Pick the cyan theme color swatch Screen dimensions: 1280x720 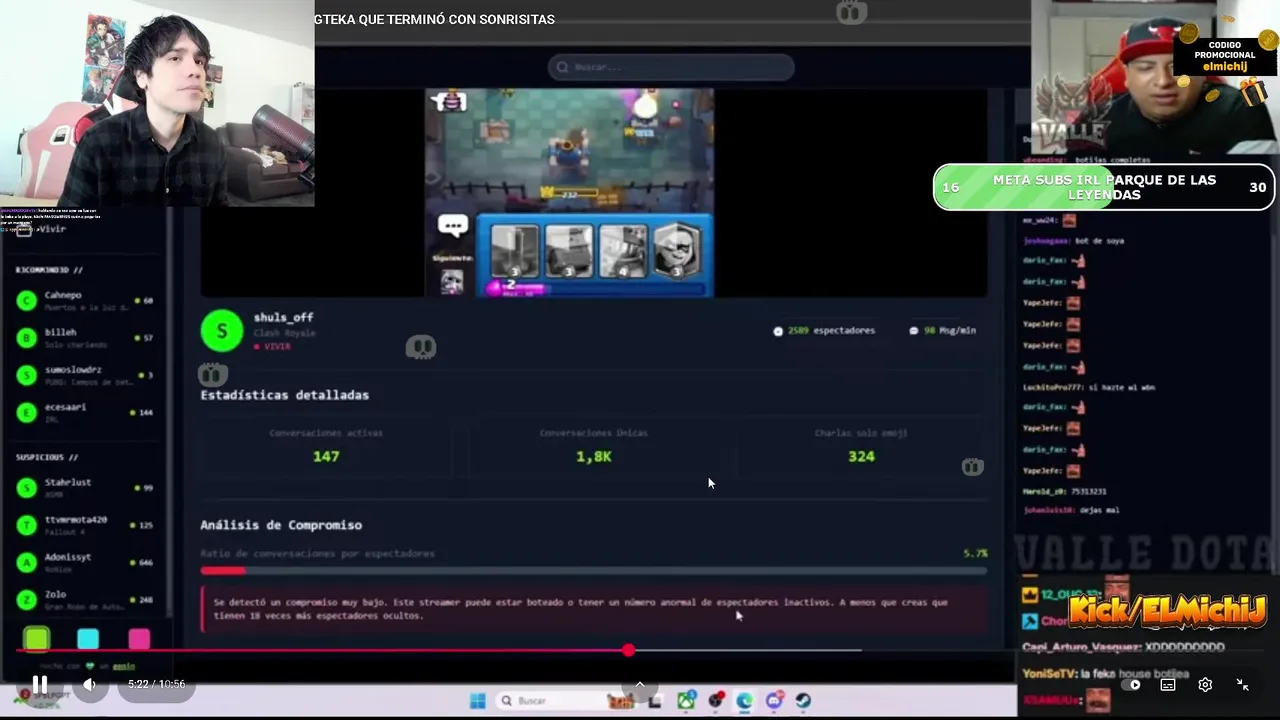click(88, 639)
